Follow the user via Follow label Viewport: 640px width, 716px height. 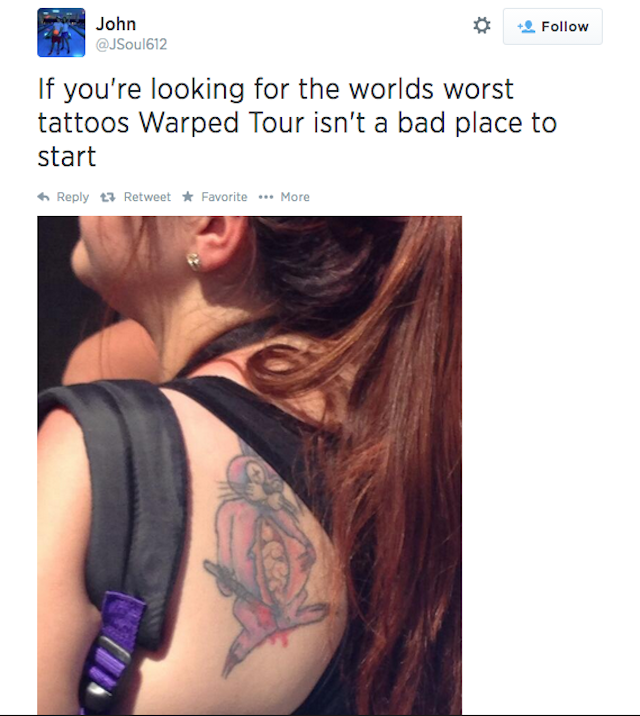pyautogui.click(x=565, y=26)
